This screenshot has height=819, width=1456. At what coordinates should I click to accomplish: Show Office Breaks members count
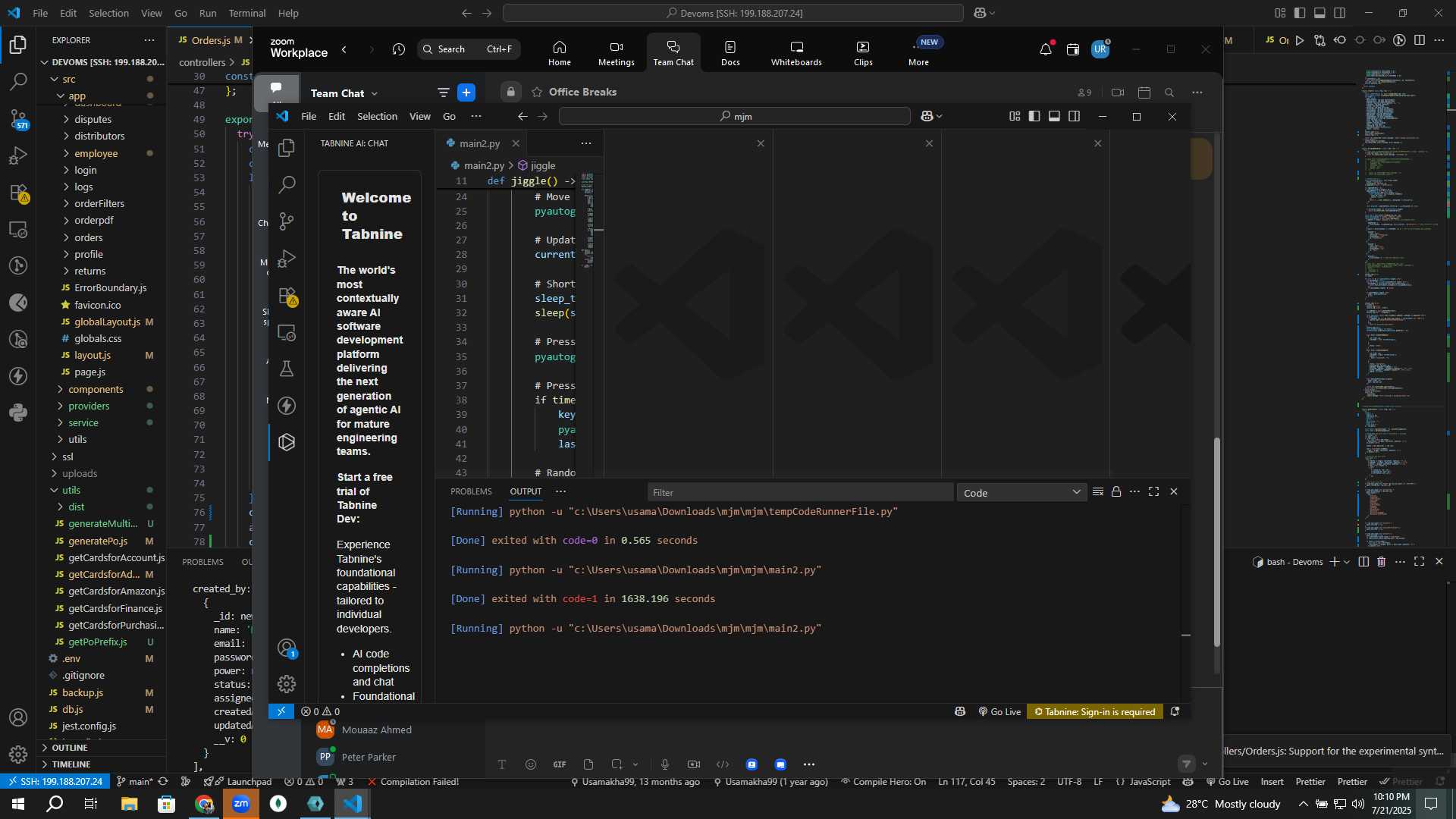click(1084, 93)
